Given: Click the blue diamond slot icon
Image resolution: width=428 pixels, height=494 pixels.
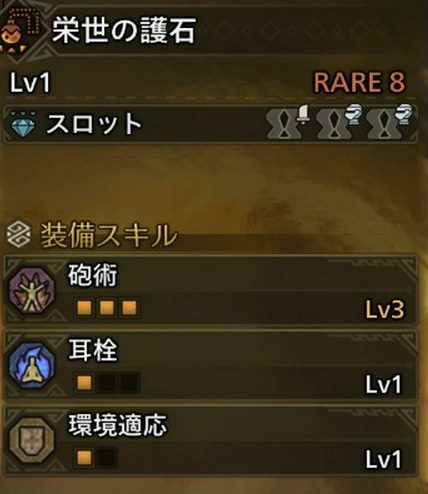Looking at the screenshot, I should 22,127.
